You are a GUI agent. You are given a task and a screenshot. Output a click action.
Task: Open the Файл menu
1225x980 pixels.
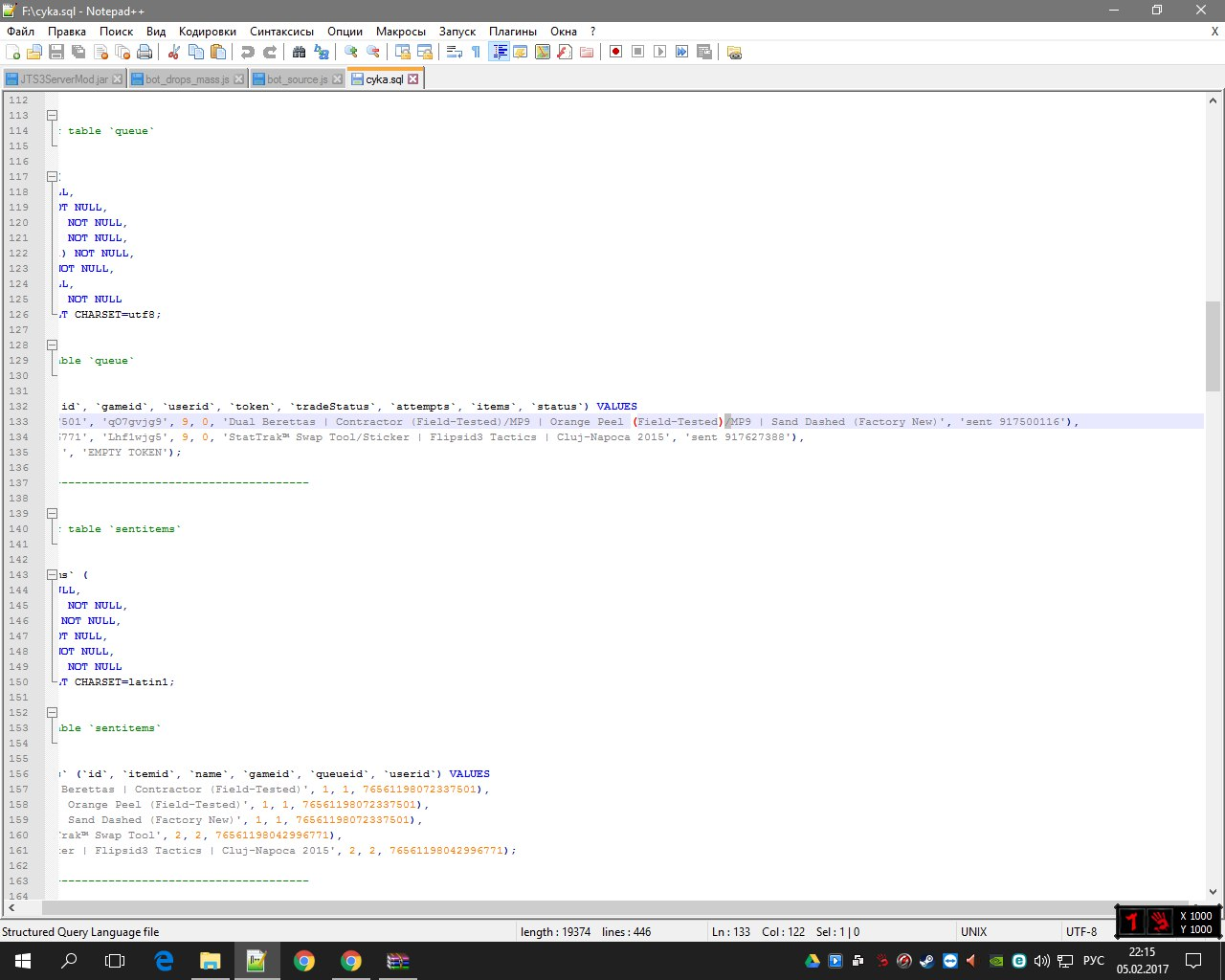coord(20,32)
